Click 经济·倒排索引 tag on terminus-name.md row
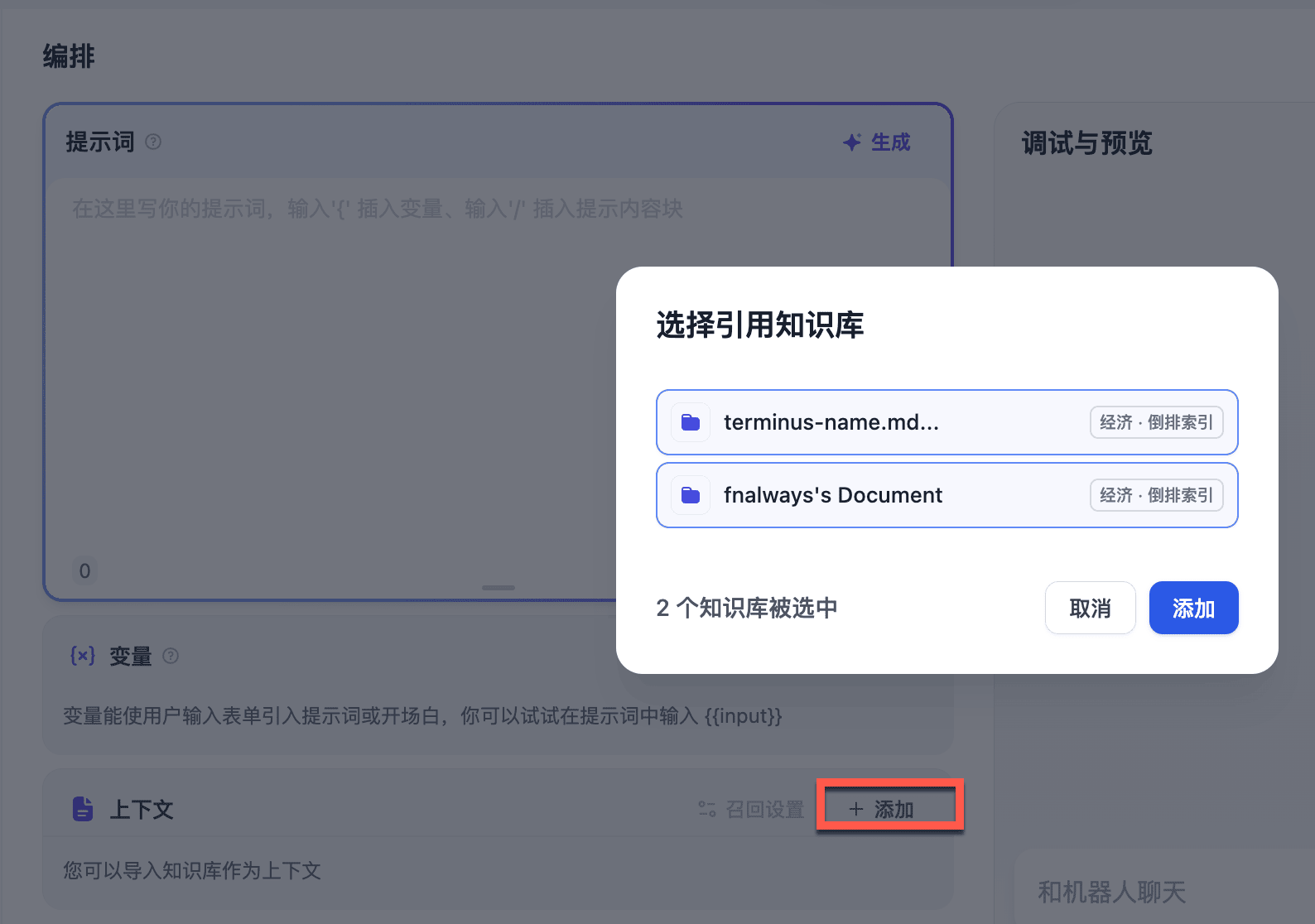The width and height of the screenshot is (1315, 924). (1156, 423)
